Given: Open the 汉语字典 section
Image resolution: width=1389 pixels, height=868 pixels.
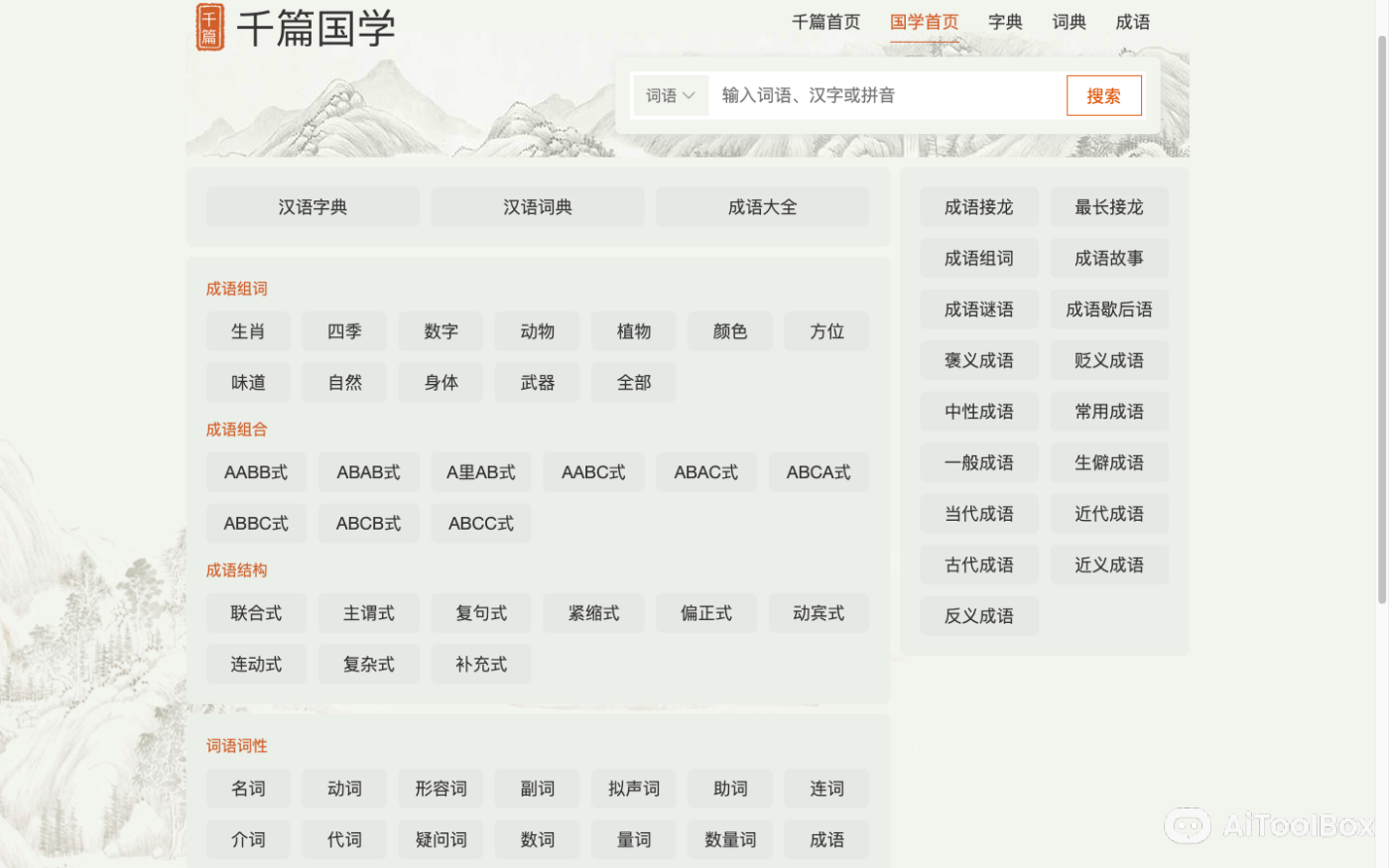Looking at the screenshot, I should point(312,207).
